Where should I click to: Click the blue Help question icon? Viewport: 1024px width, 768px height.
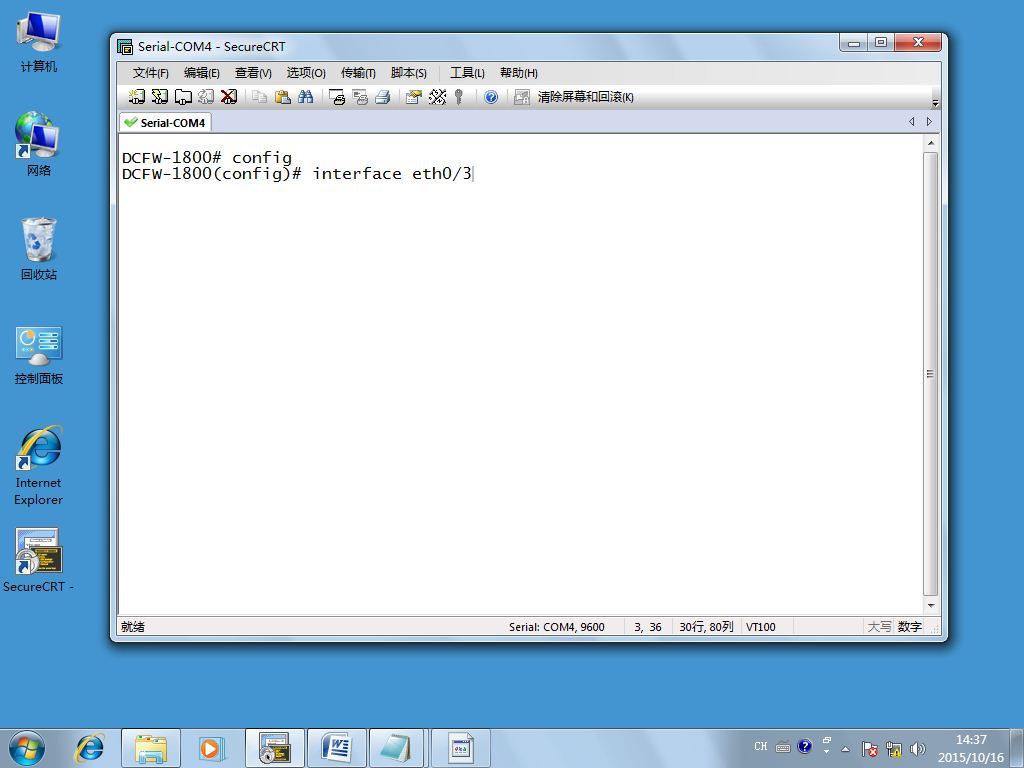pos(491,97)
